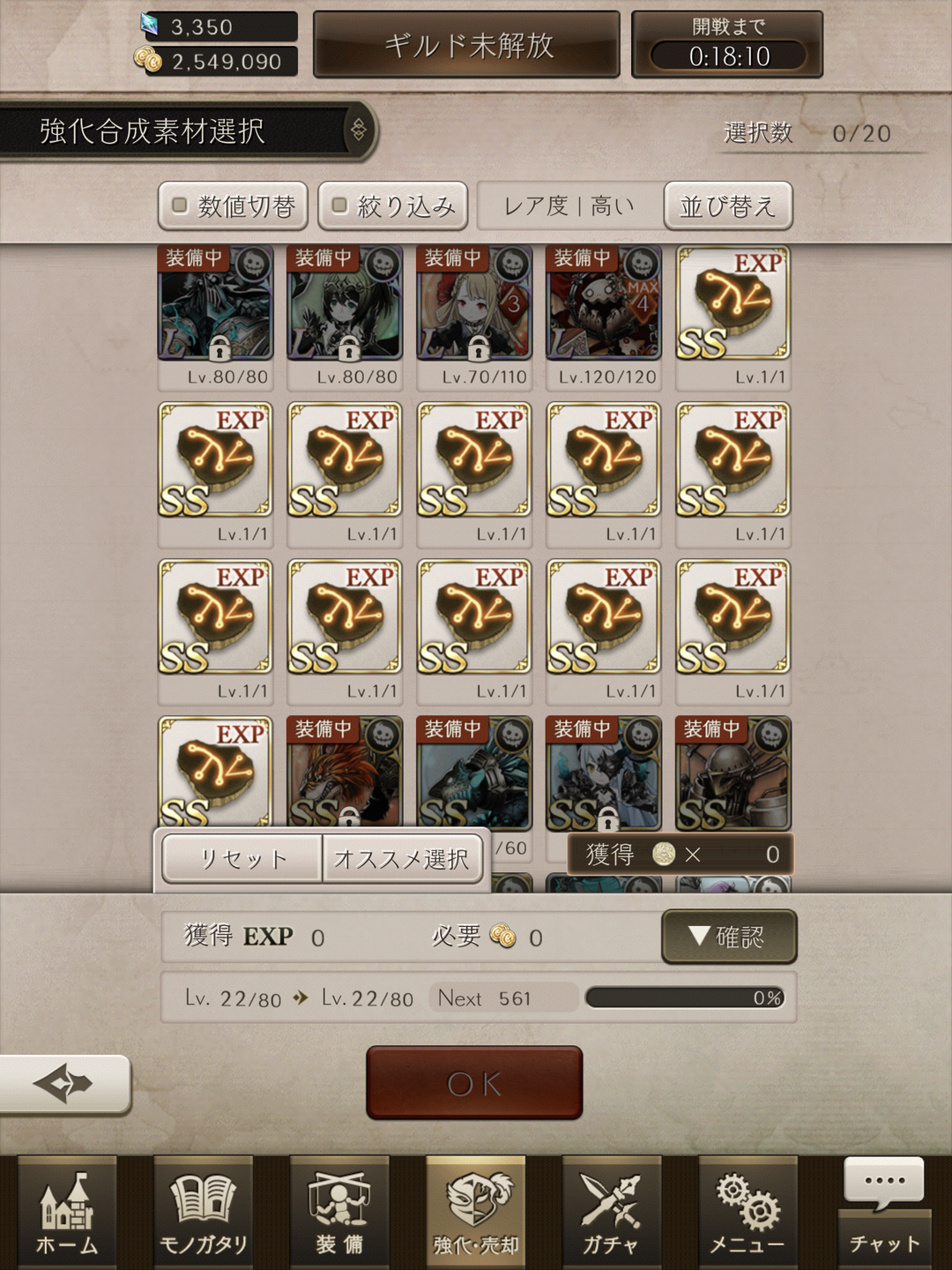Switch to 強化・売却 tab
This screenshot has height=1270, width=952.
point(475,1213)
